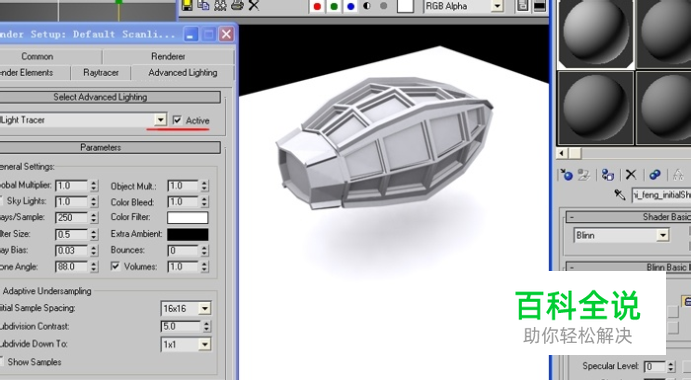Enable the red channel button
The height and width of the screenshot is (380, 691).
(x=316, y=6)
